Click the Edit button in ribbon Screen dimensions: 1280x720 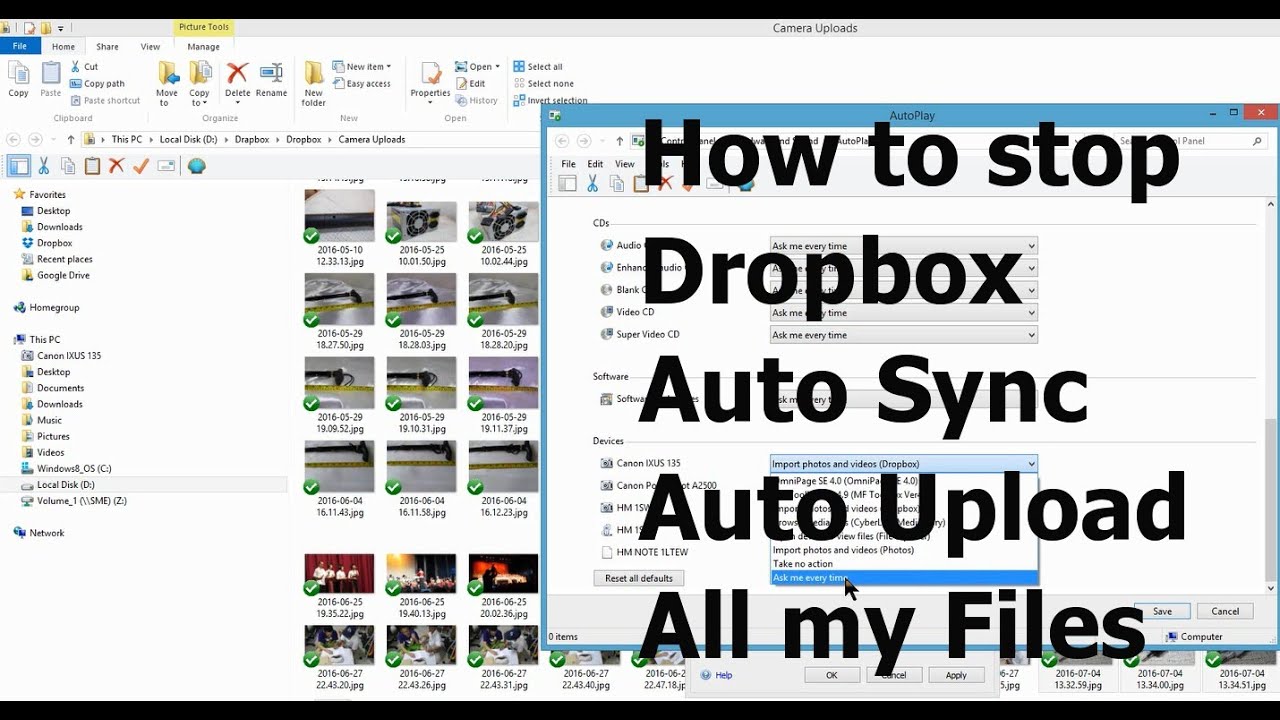(x=471, y=84)
